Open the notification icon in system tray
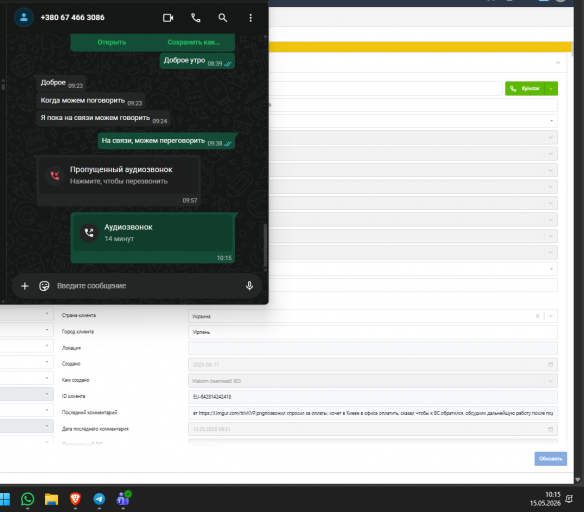 pyautogui.click(x=569, y=499)
